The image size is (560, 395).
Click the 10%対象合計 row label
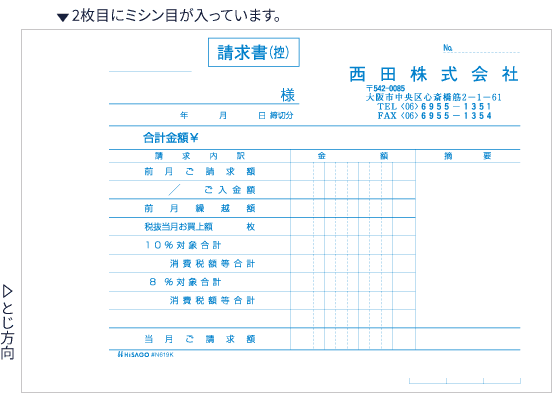coord(183,245)
